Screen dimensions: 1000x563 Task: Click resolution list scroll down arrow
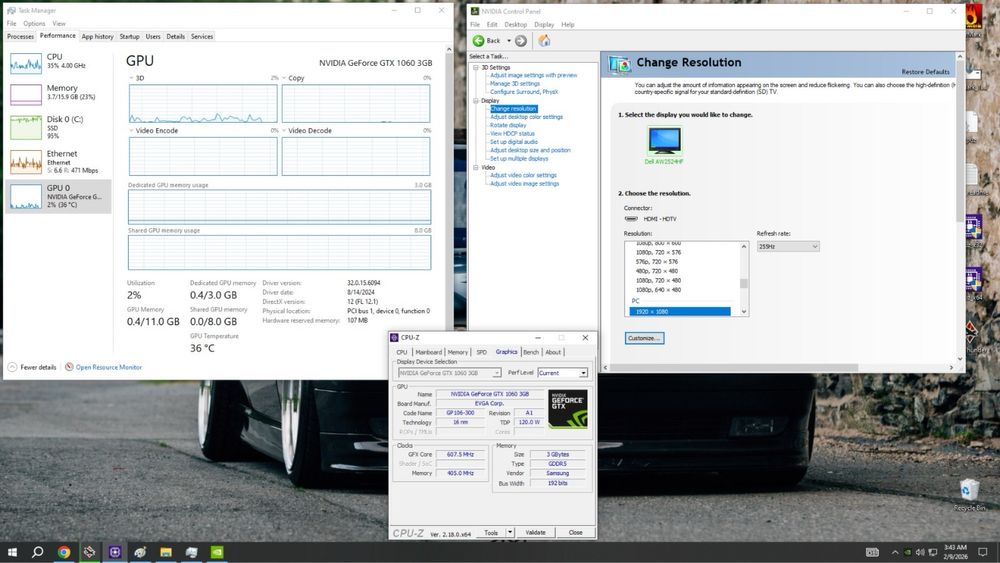744,312
